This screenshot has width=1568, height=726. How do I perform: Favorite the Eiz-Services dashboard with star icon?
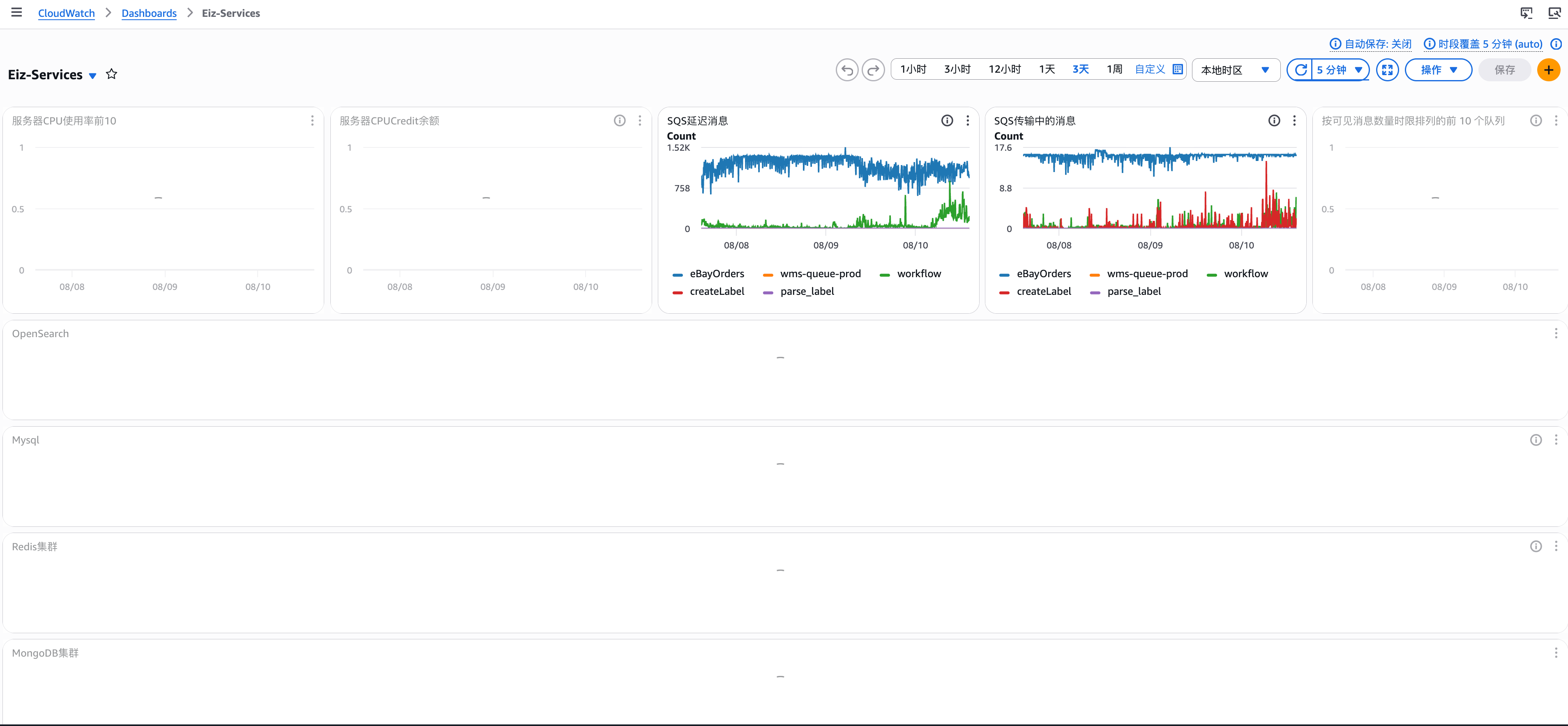click(x=111, y=74)
